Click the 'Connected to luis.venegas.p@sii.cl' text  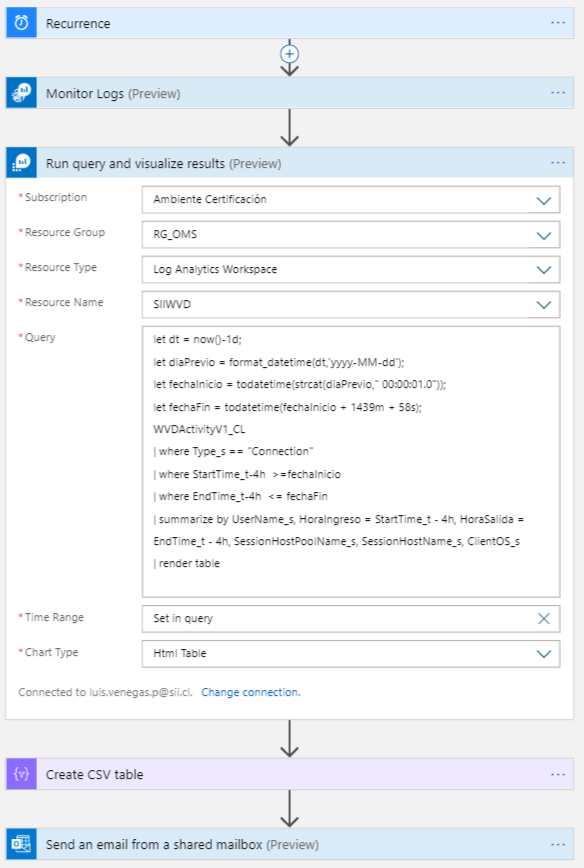pyautogui.click(x=105, y=692)
